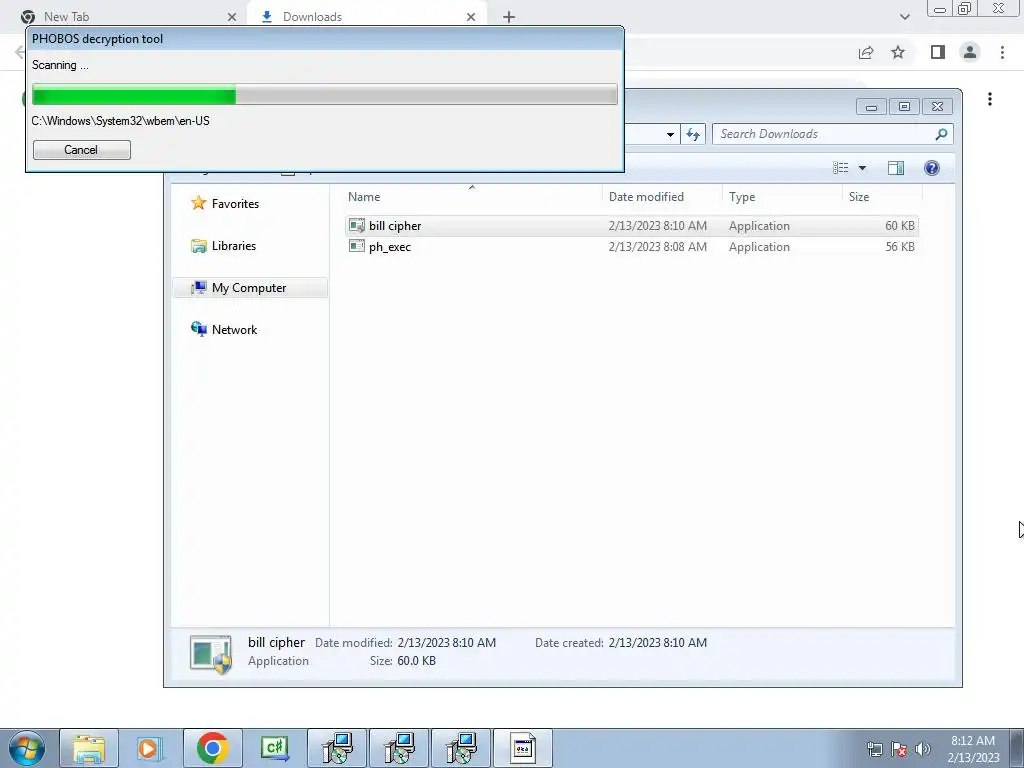Image resolution: width=1024 pixels, height=768 pixels.
Task: Cancel the PHOBOS decryption scan
Action: pos(82,150)
